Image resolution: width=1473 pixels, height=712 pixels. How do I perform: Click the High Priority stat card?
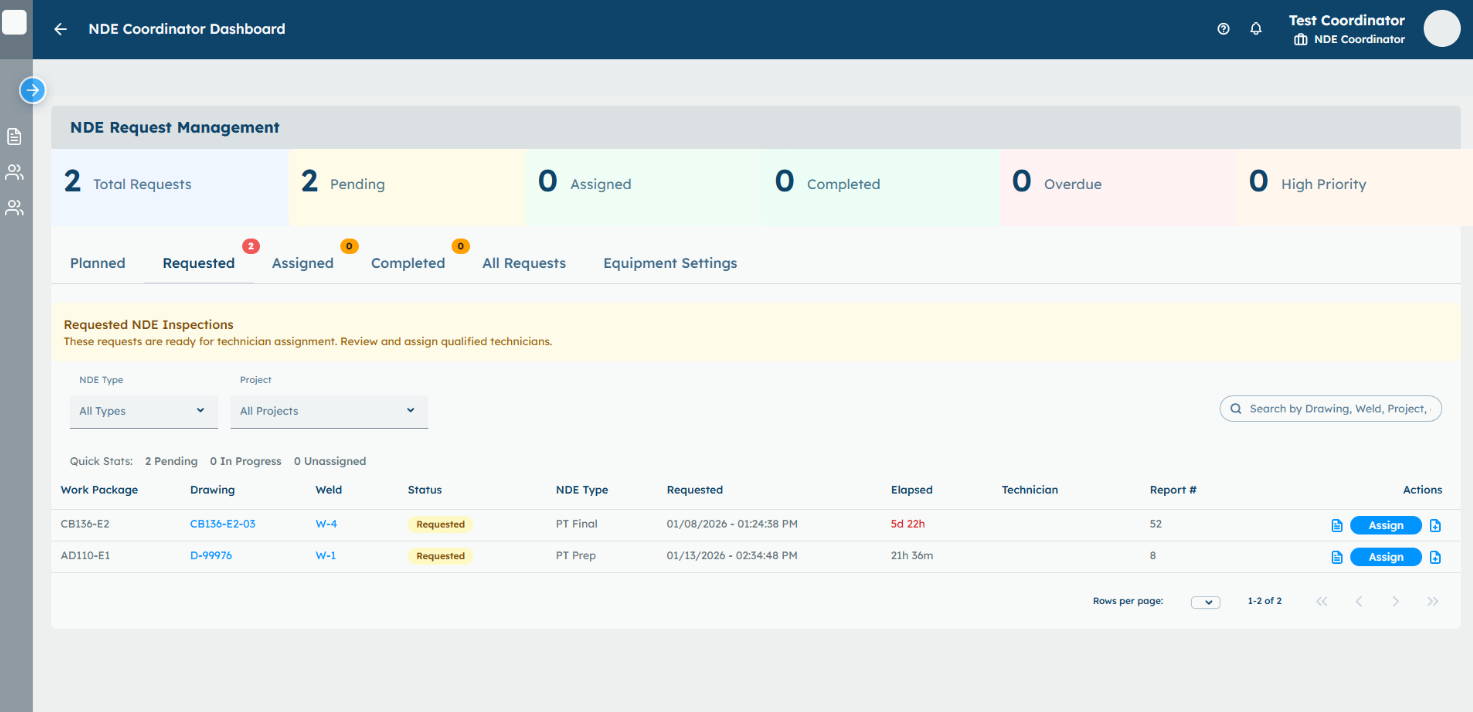[x=1355, y=187]
